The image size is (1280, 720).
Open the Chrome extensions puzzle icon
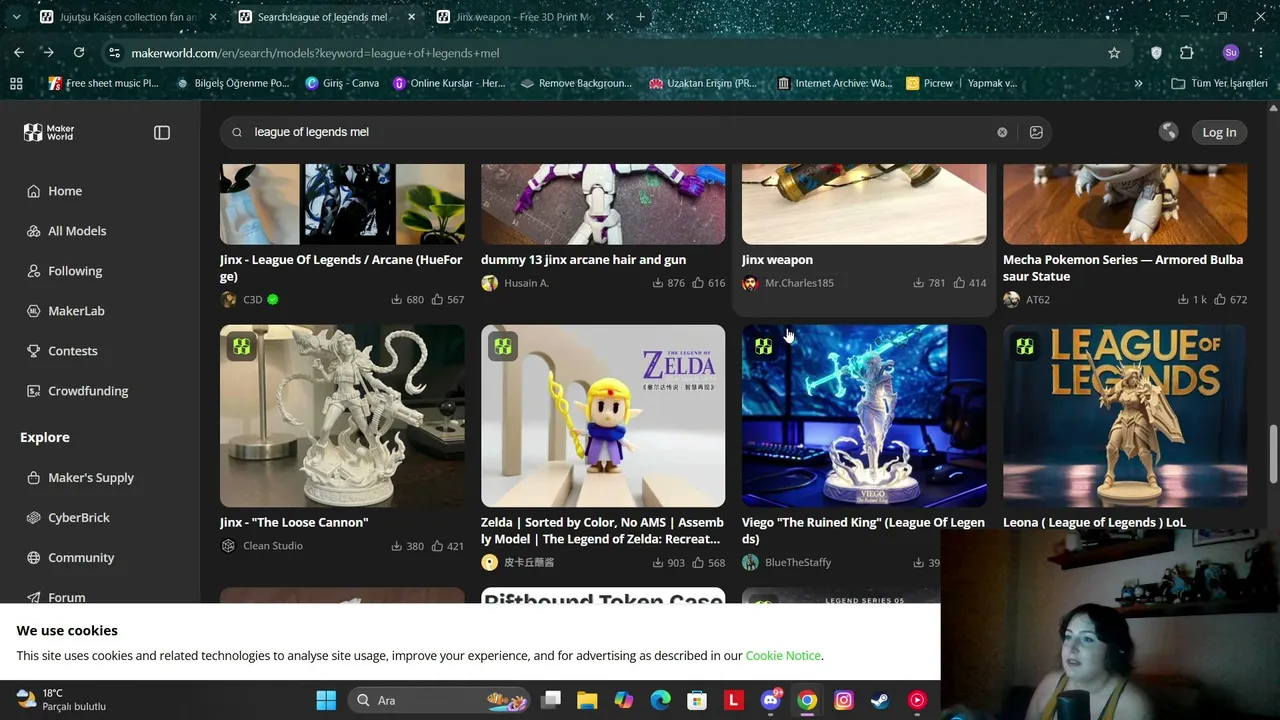(1187, 53)
